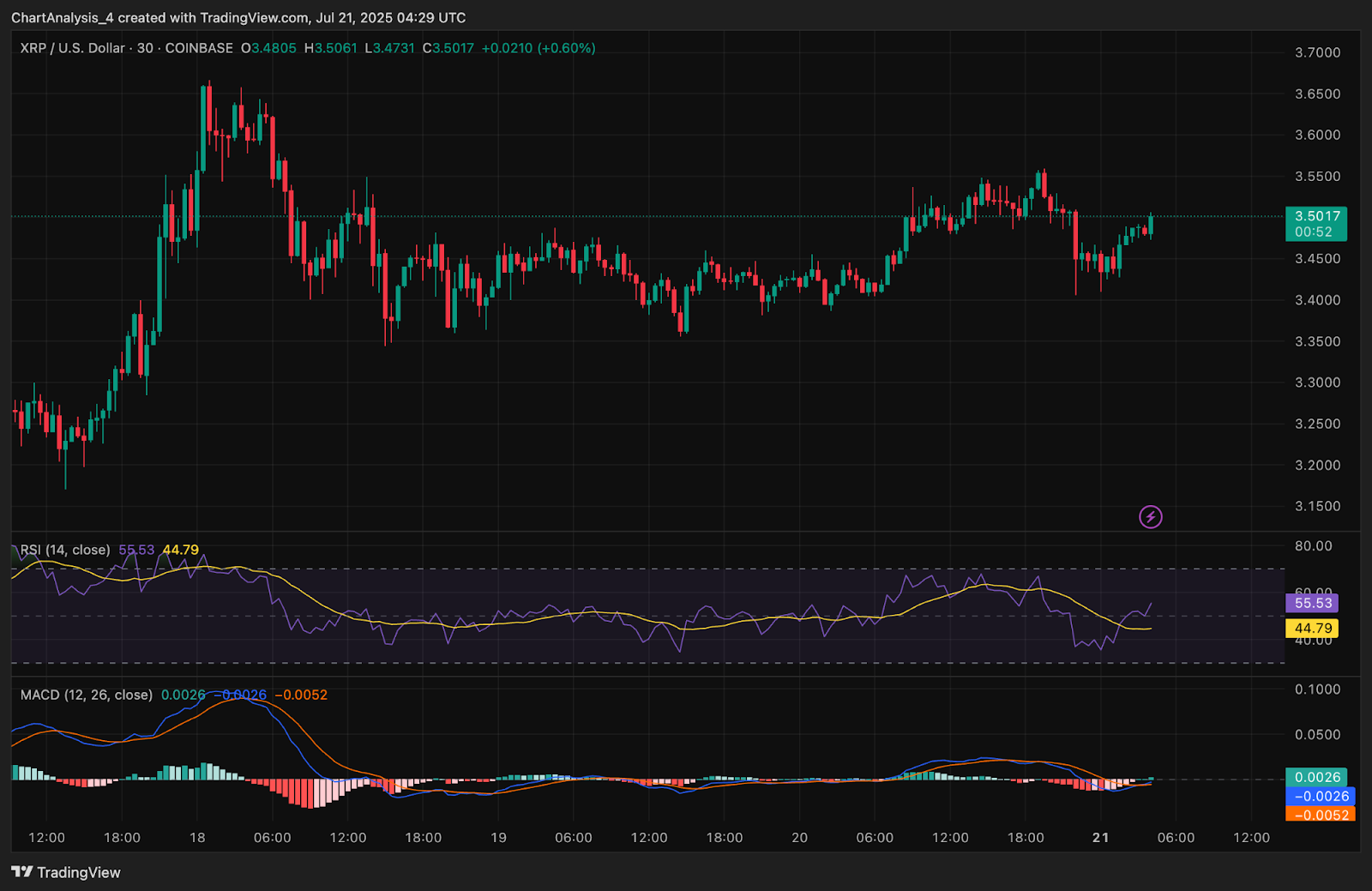This screenshot has height=891, width=1372.
Task: Expand the RSI (14, close) indicator legend
Action: [x=65, y=550]
